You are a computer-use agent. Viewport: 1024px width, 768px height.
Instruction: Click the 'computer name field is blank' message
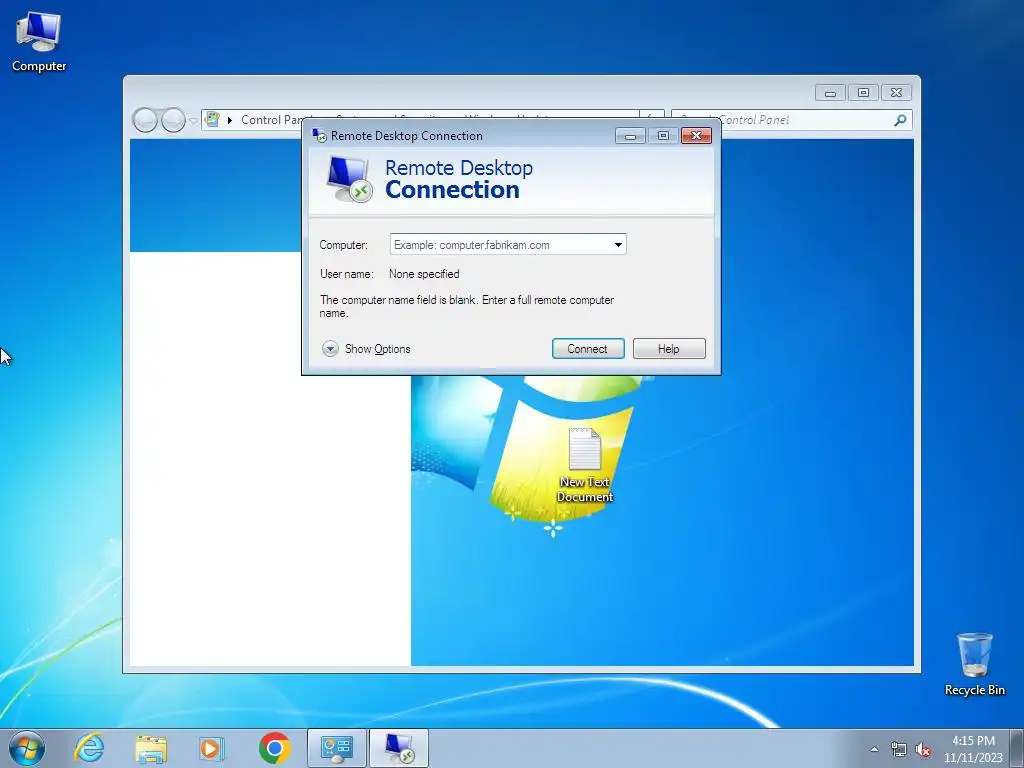click(466, 306)
